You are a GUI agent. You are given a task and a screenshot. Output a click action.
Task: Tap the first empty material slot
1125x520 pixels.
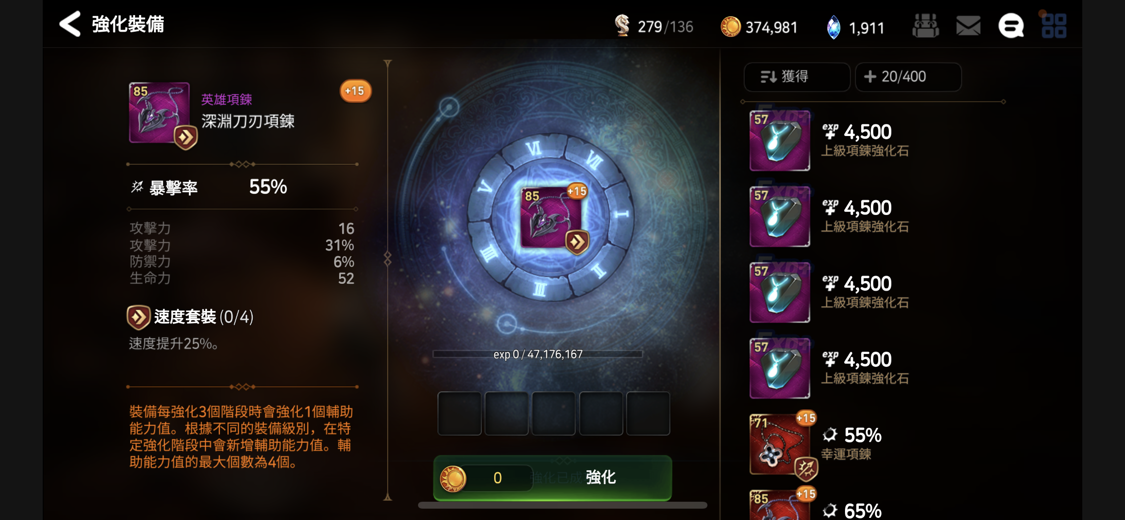tap(459, 413)
